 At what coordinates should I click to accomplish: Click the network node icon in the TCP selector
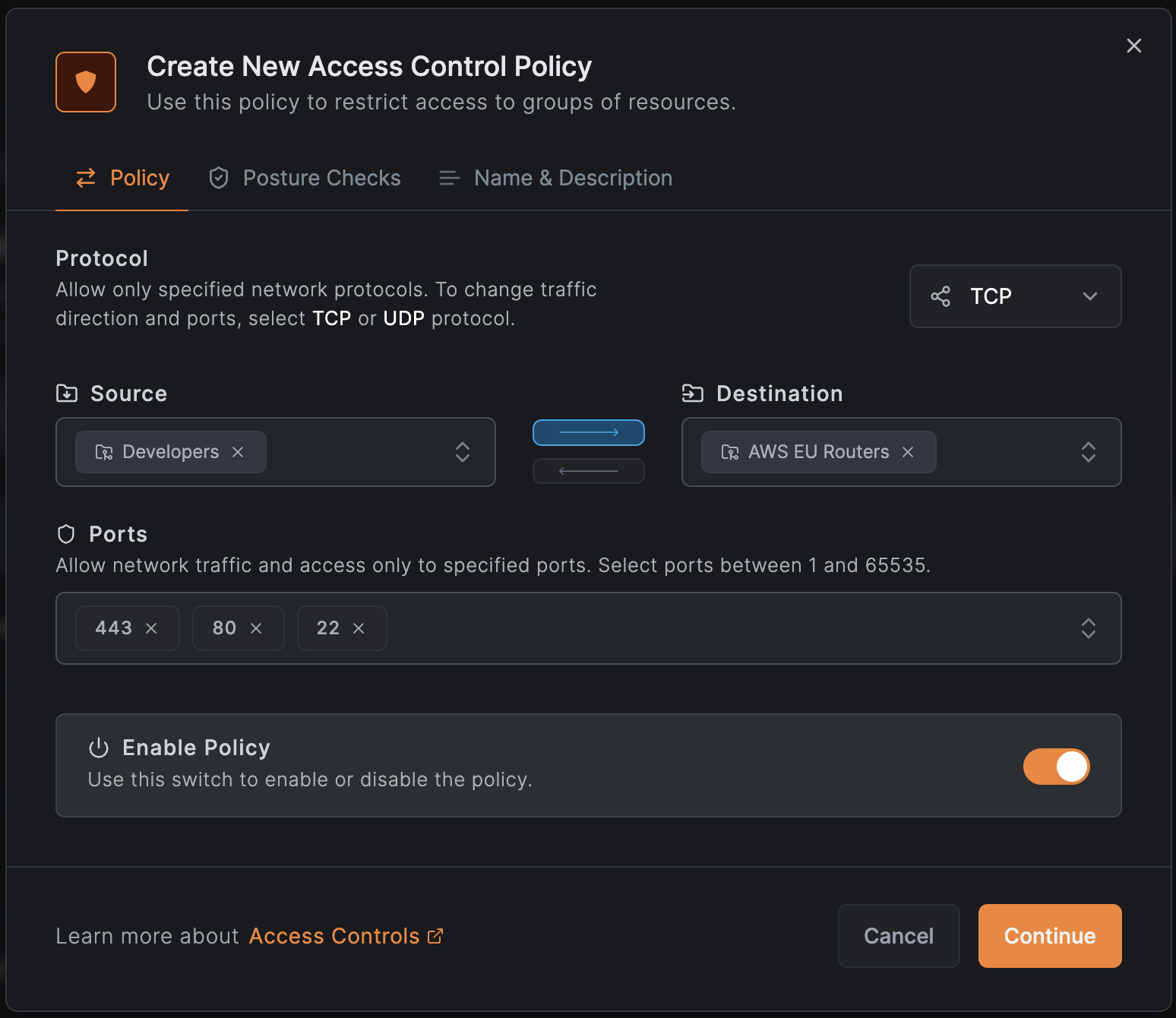tap(940, 296)
